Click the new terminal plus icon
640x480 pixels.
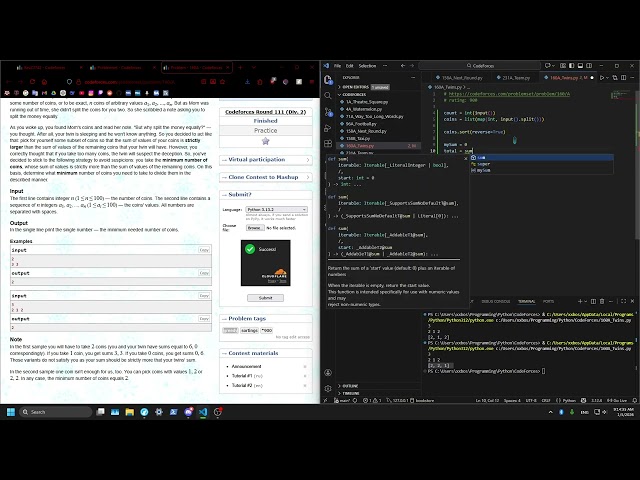(x=580, y=301)
